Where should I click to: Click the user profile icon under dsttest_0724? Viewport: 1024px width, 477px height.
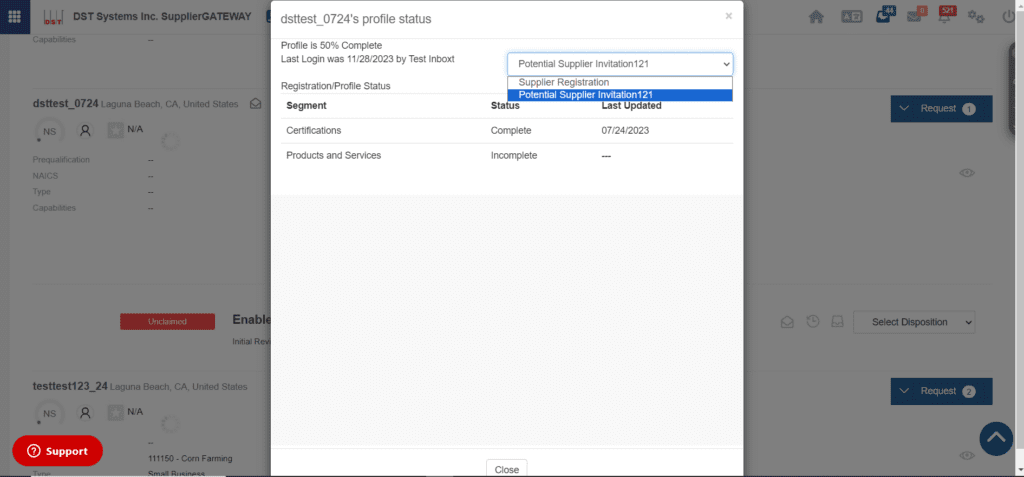point(86,130)
